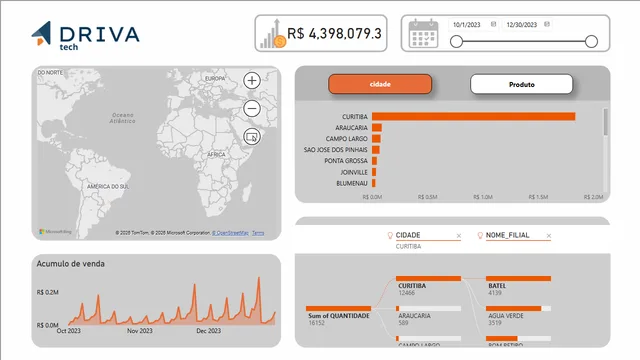The height and width of the screenshot is (360, 640).
Task: Click Dec 2023 label on sales chart
Action: click(x=209, y=331)
